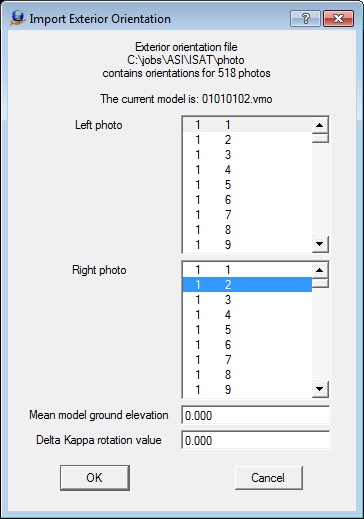
Task: Click the globe application icon in title bar
Action: pos(17,18)
